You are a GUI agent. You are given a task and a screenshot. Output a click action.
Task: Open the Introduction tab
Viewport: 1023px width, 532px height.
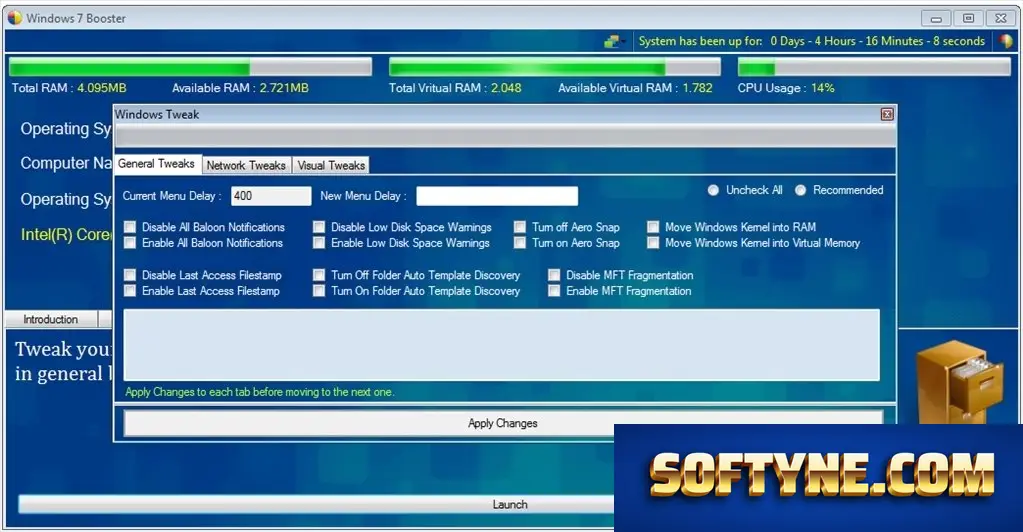[x=50, y=319]
